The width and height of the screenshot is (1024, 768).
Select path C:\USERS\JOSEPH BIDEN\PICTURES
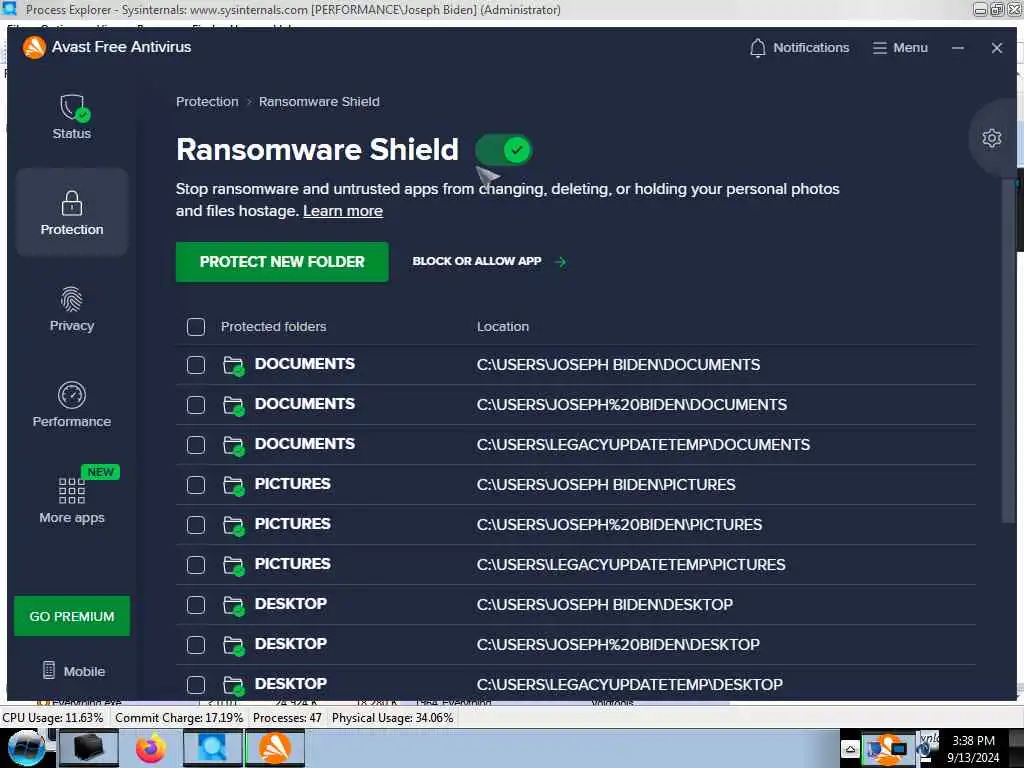pyautogui.click(x=606, y=485)
